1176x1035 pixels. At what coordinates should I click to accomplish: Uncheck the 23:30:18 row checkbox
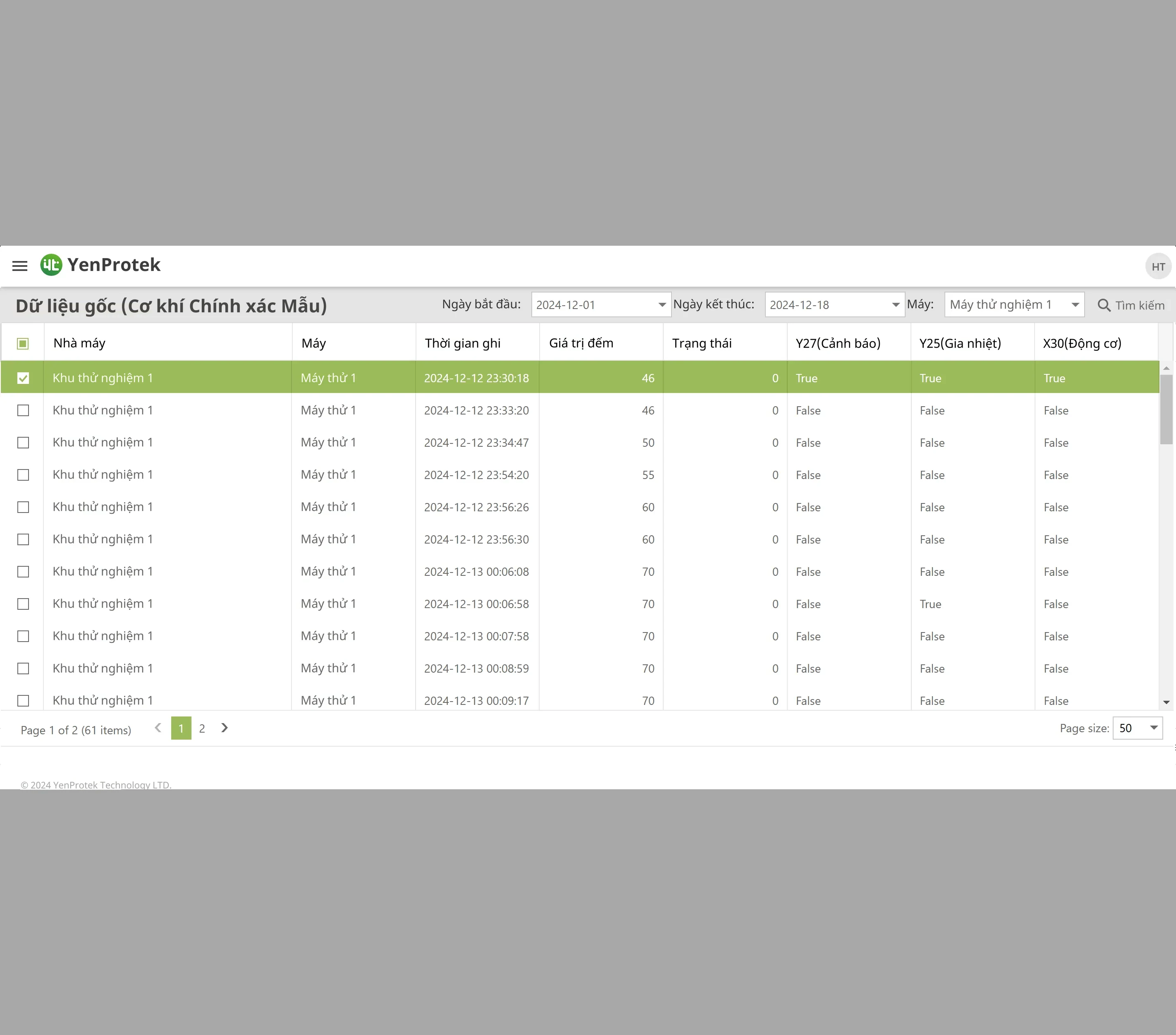point(23,378)
